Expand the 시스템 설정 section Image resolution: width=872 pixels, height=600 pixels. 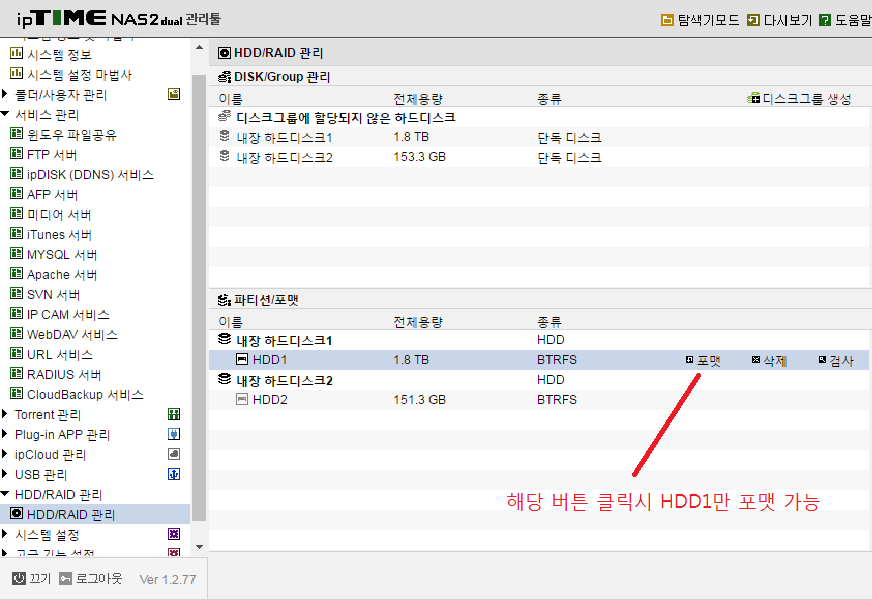click(x=5, y=534)
